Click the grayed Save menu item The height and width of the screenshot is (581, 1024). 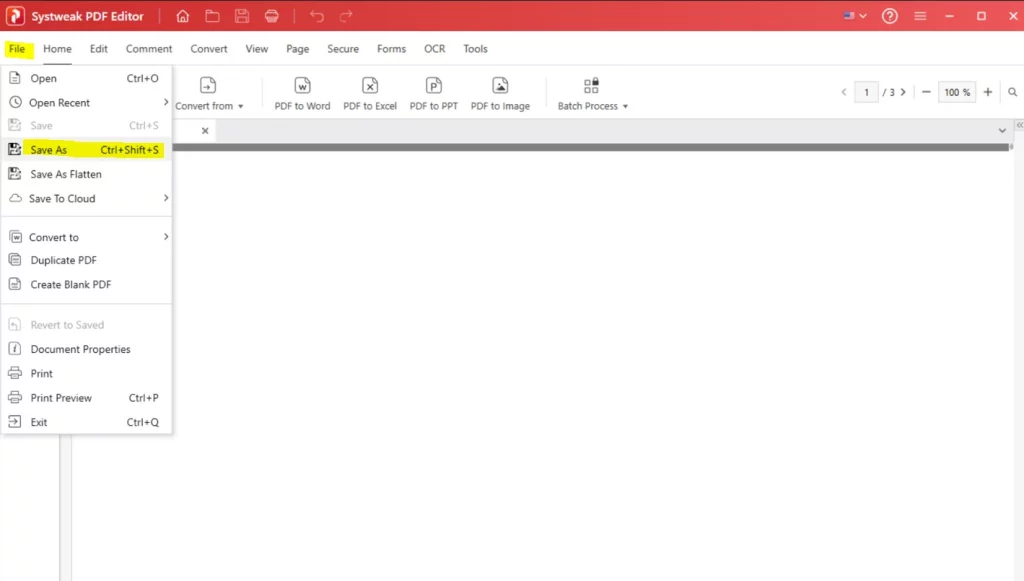click(x=86, y=125)
